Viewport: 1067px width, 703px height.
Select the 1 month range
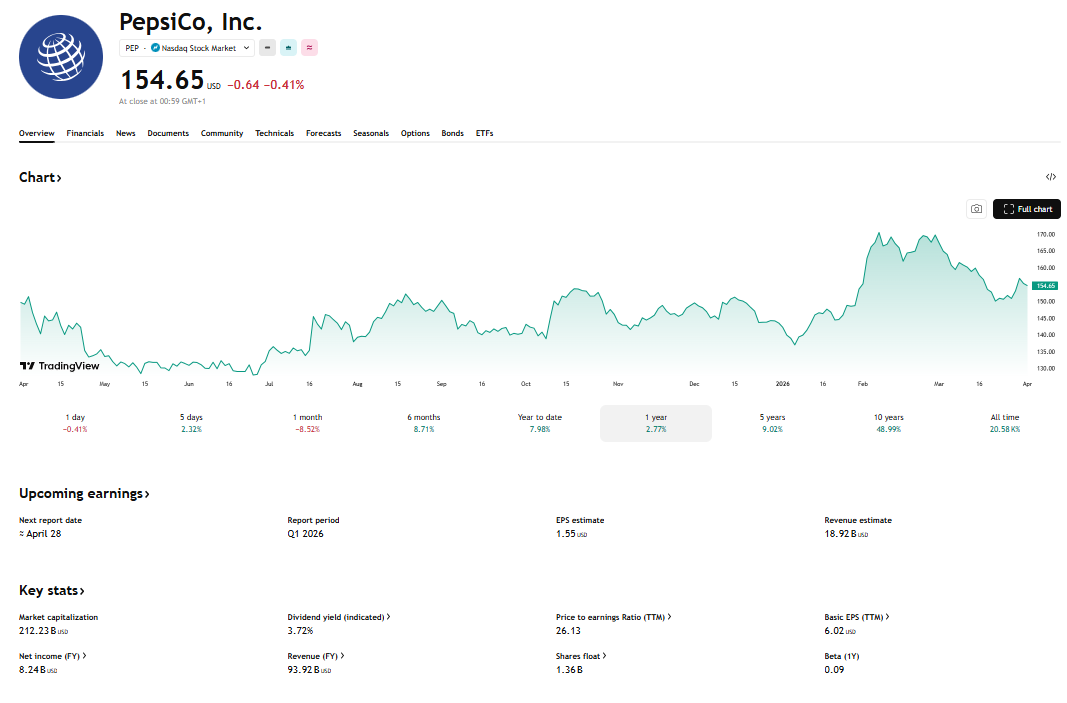308,423
